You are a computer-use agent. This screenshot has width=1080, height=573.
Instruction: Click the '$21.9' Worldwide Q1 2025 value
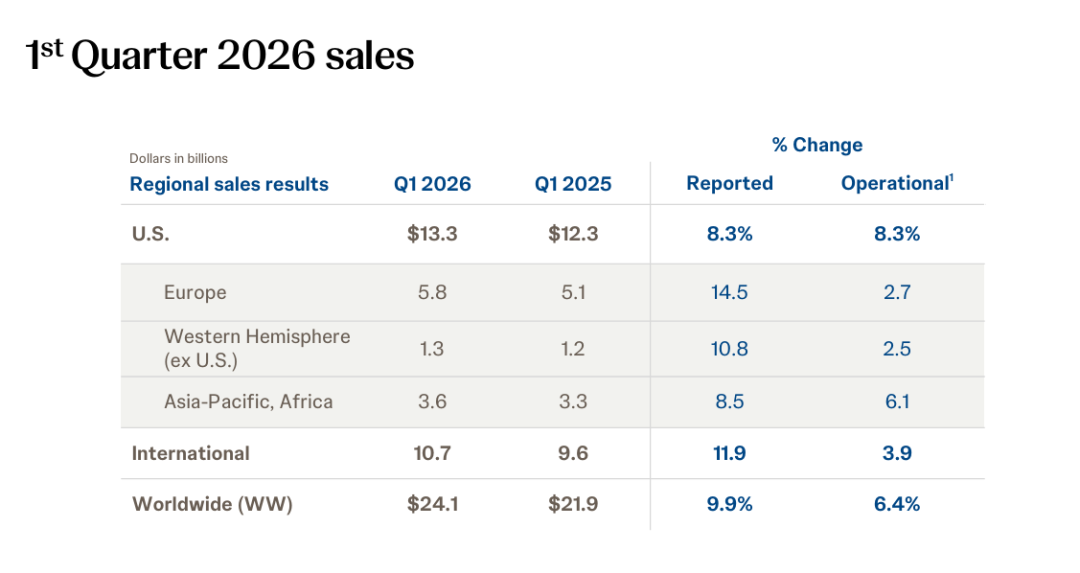[573, 504]
